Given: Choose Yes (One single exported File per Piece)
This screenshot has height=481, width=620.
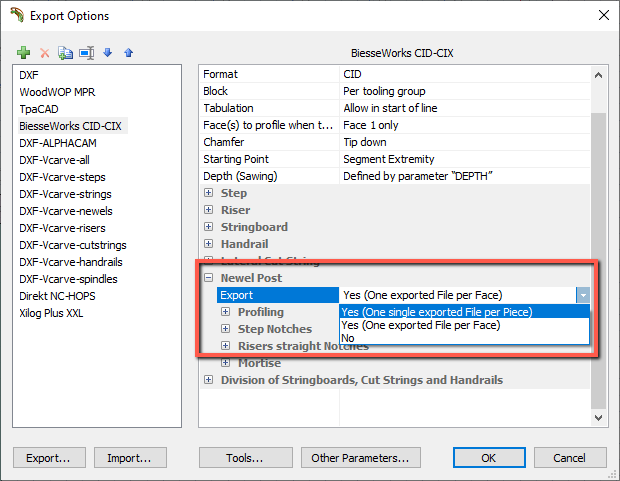Looking at the screenshot, I should tap(464, 312).
